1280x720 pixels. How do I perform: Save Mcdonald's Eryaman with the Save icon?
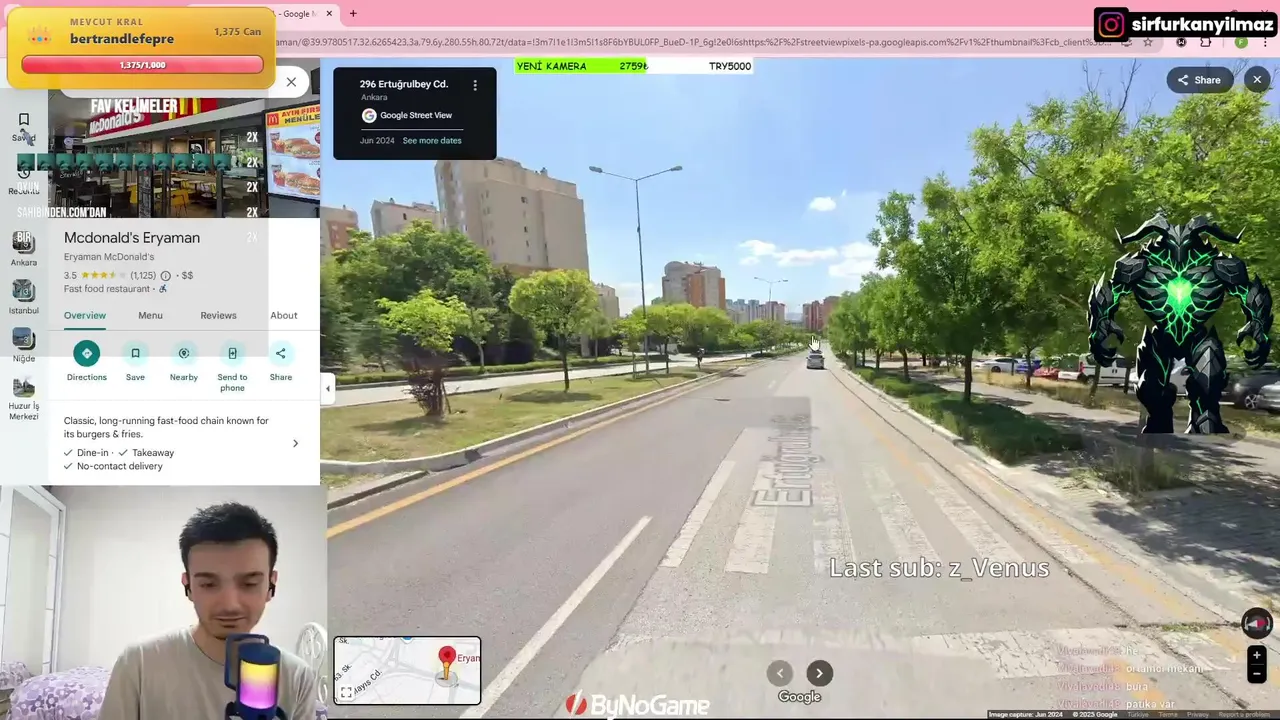tap(135, 353)
